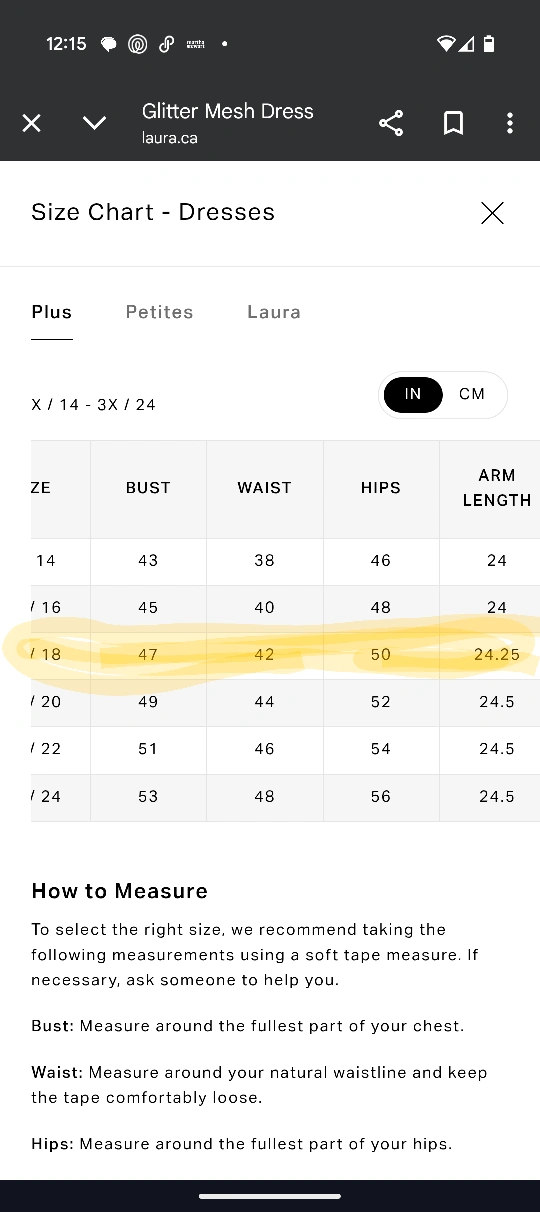Minimize the tab with down chevron
The width and height of the screenshot is (540, 1212).
[x=94, y=123]
